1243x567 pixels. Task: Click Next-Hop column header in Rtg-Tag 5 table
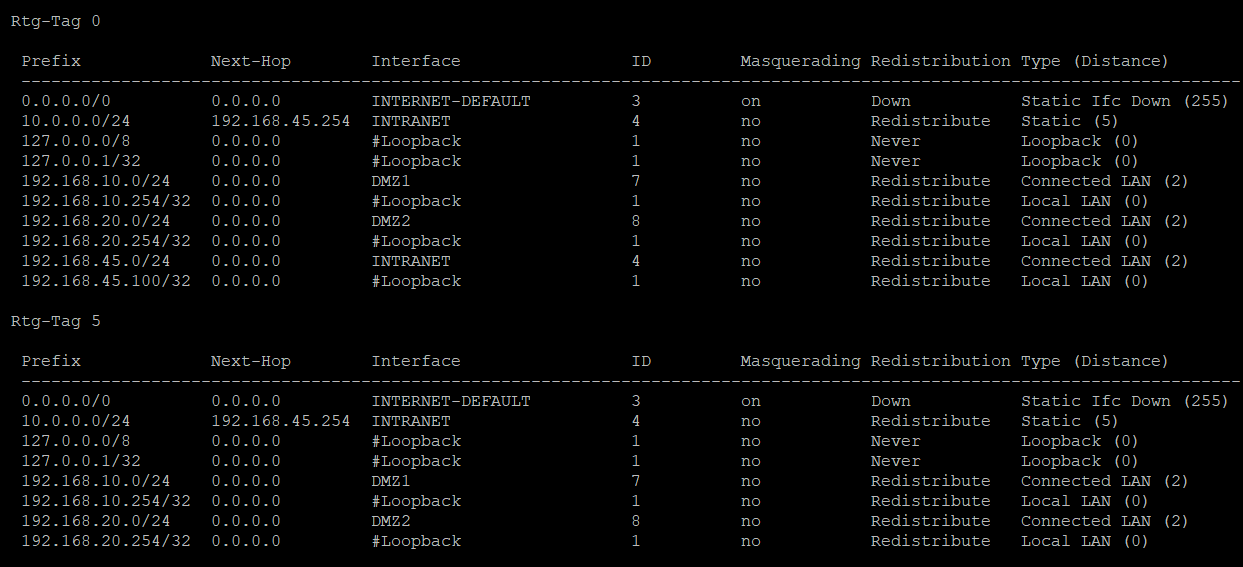click(x=250, y=361)
